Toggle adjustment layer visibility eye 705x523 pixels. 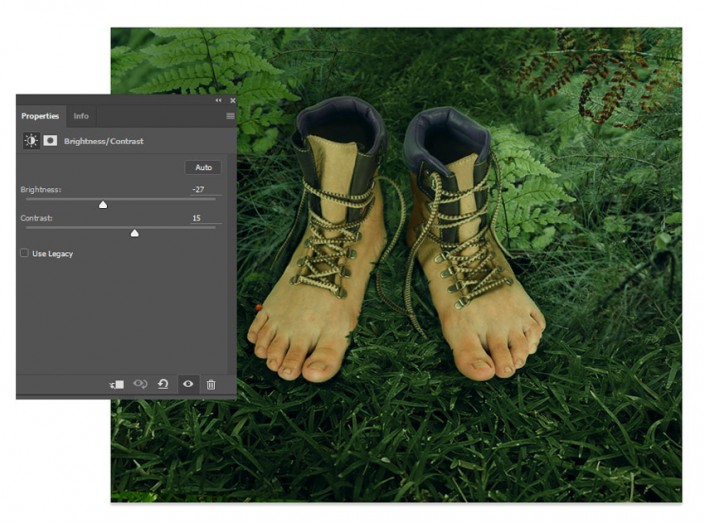click(x=188, y=384)
